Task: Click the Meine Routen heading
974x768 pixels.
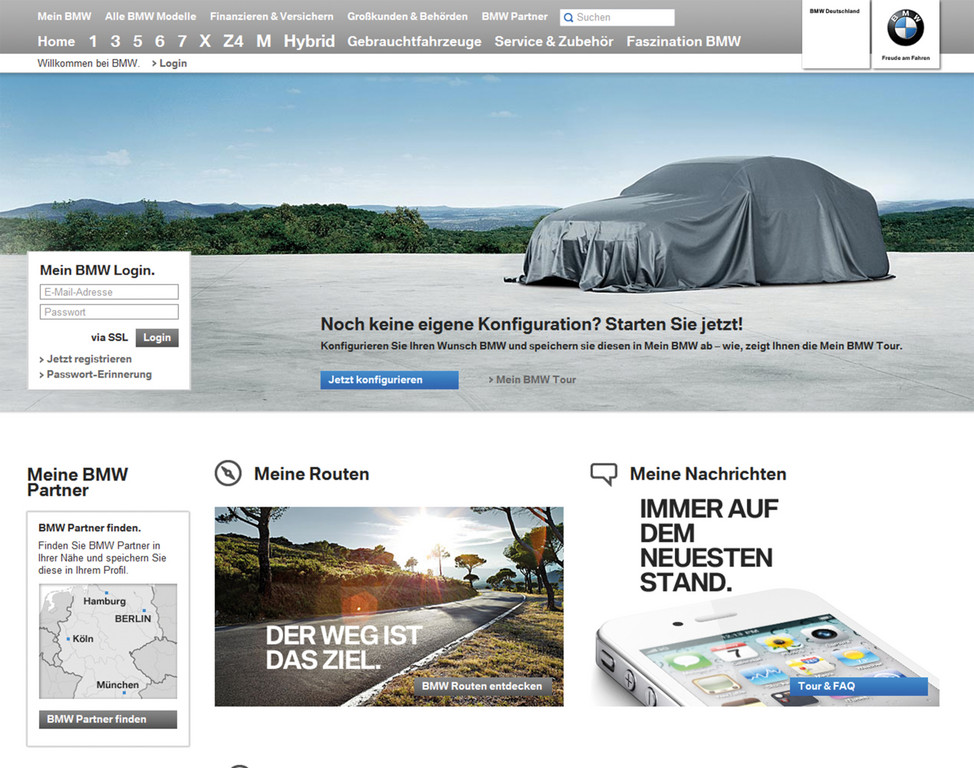Action: tap(311, 474)
